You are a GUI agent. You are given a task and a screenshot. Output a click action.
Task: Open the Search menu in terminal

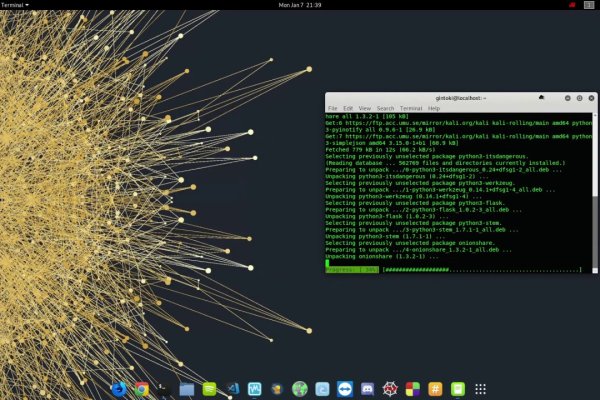point(385,108)
